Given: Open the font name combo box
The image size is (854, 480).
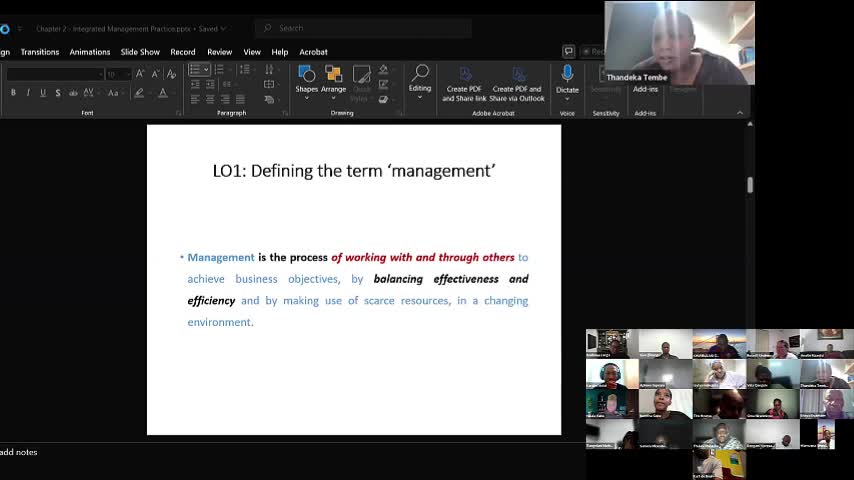Looking at the screenshot, I should pyautogui.click(x=54, y=74).
